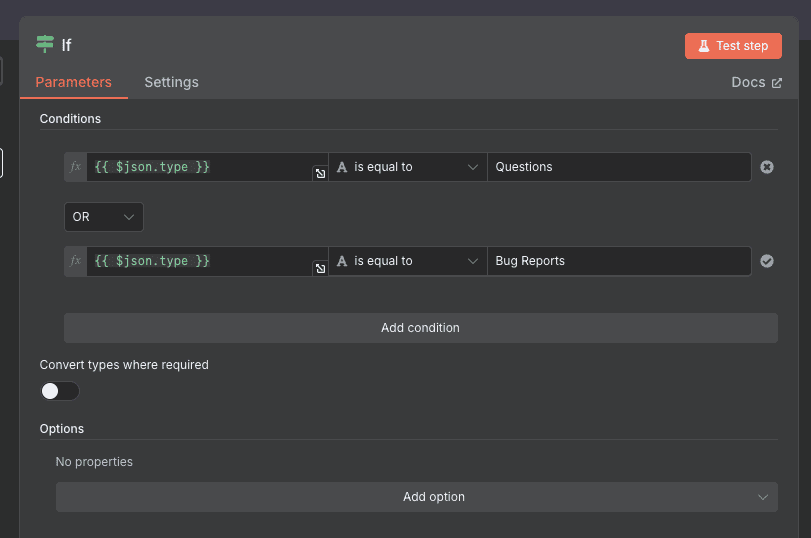Screen dimensions: 811x538
Task: Open expression editor for first condition
Action: coord(320,174)
